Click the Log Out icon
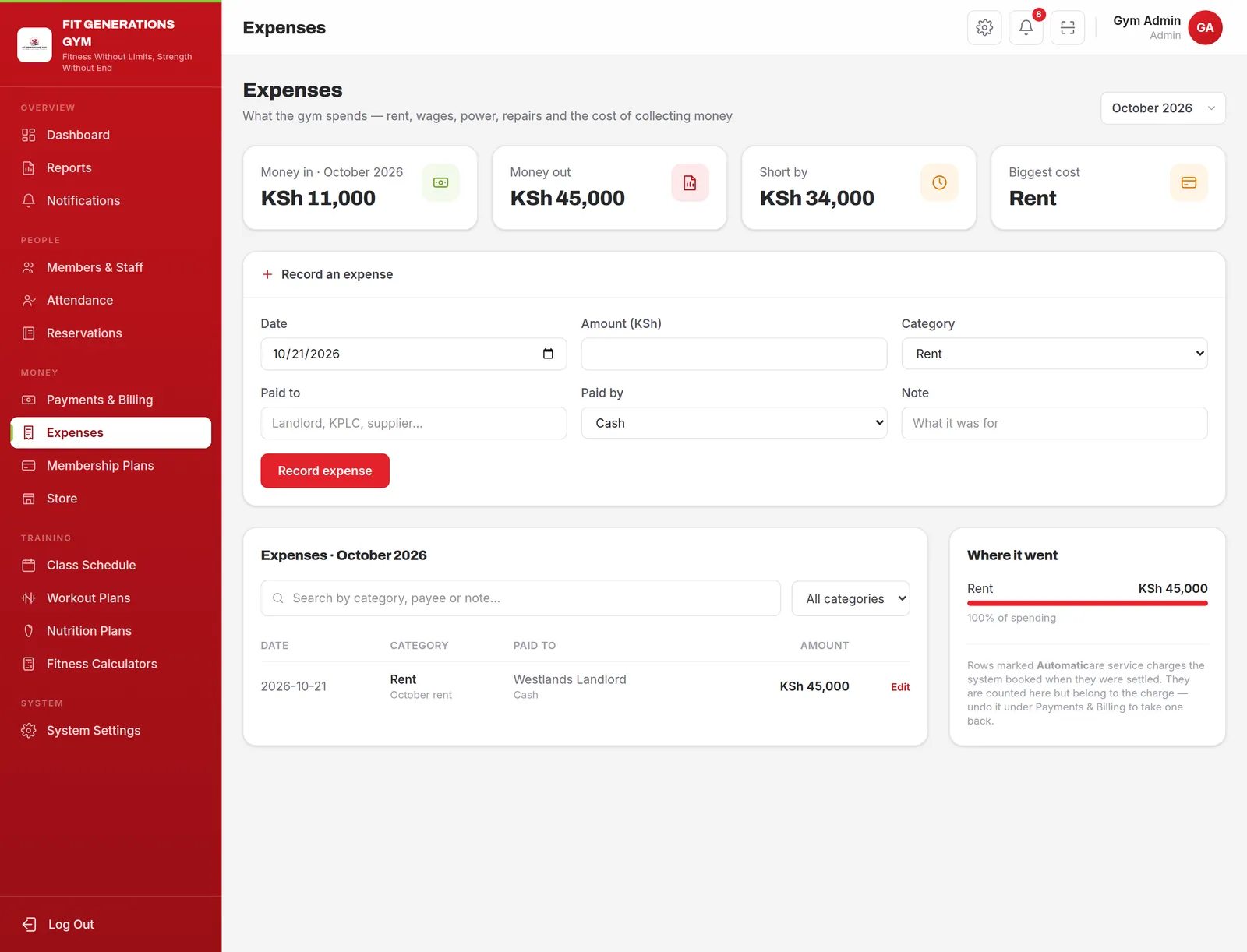This screenshot has width=1247, height=952. pyautogui.click(x=29, y=924)
